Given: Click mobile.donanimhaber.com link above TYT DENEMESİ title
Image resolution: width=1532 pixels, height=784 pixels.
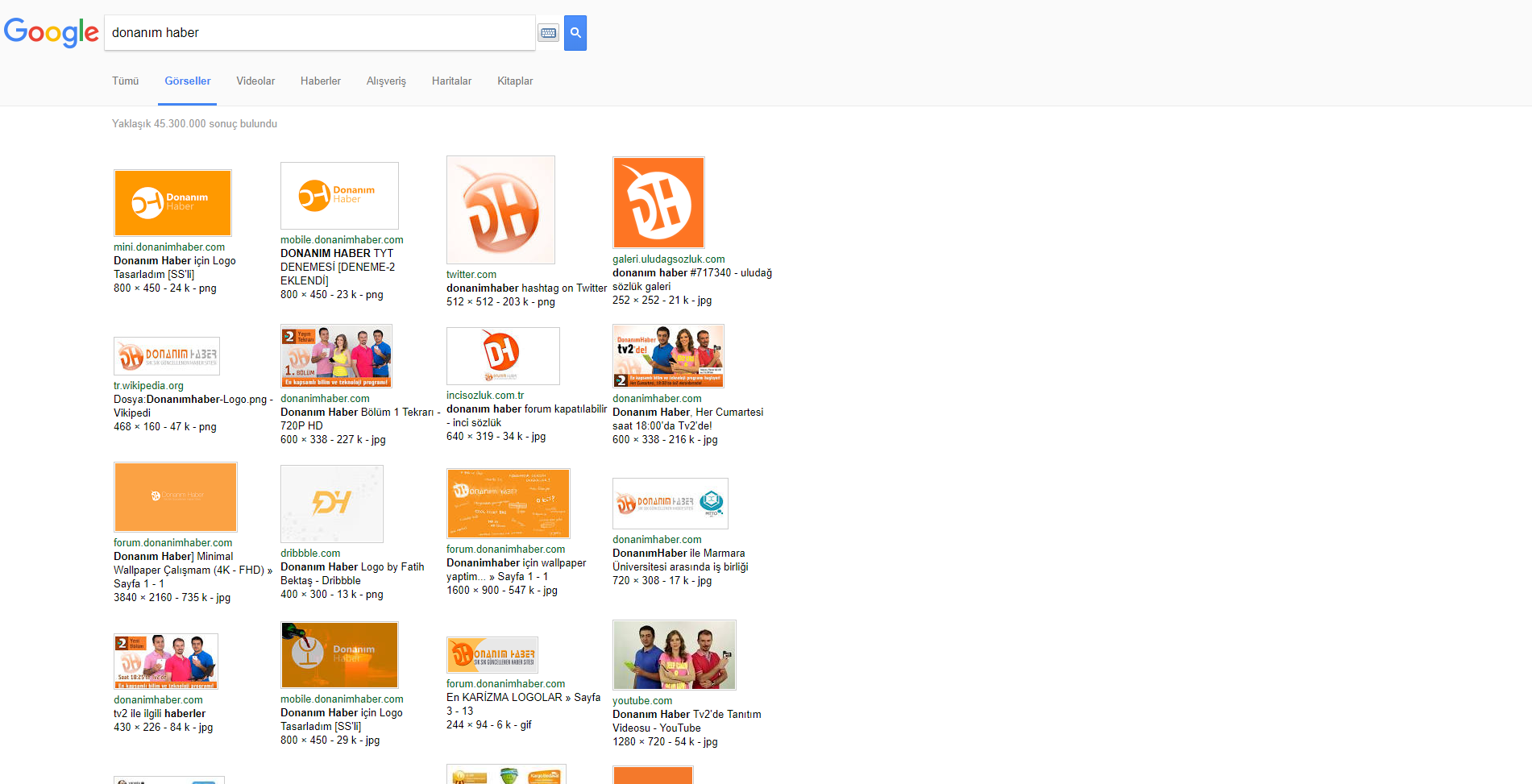Looking at the screenshot, I should (x=342, y=240).
